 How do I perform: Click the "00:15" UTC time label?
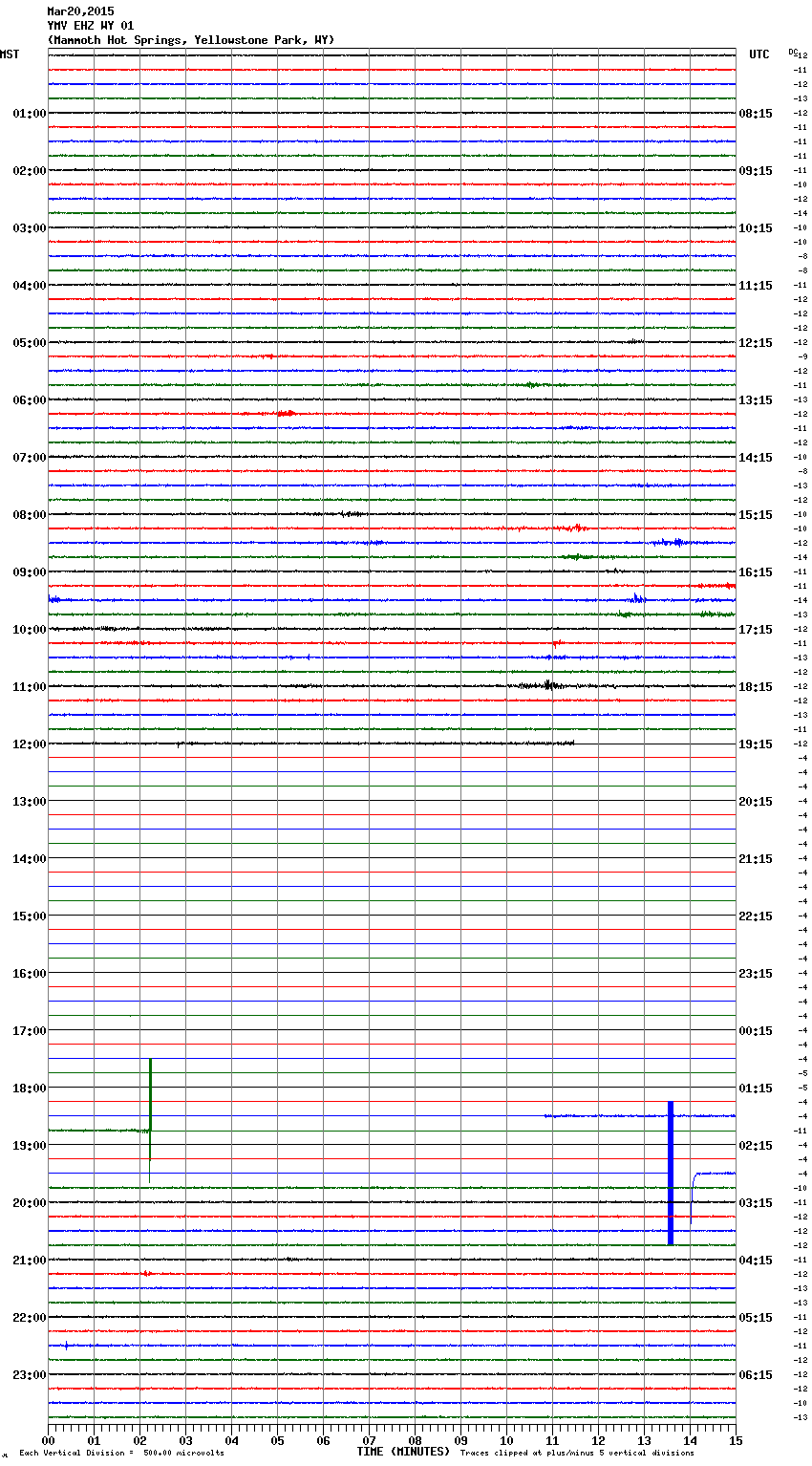tap(756, 1031)
